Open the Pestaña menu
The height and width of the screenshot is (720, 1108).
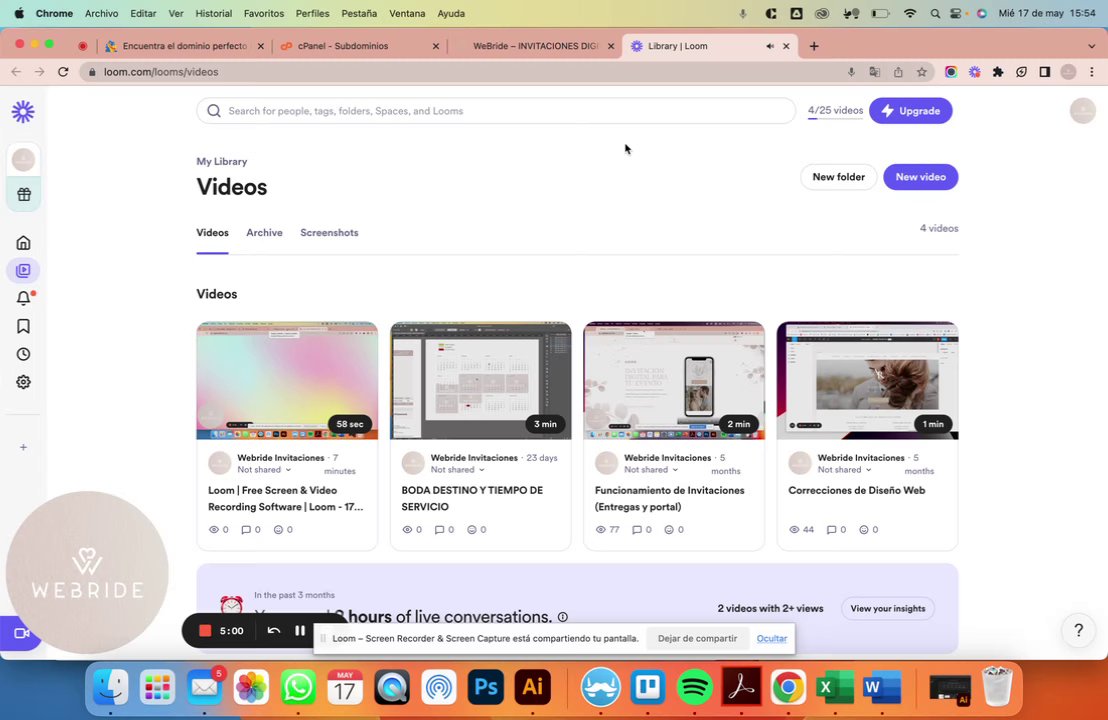tap(359, 13)
